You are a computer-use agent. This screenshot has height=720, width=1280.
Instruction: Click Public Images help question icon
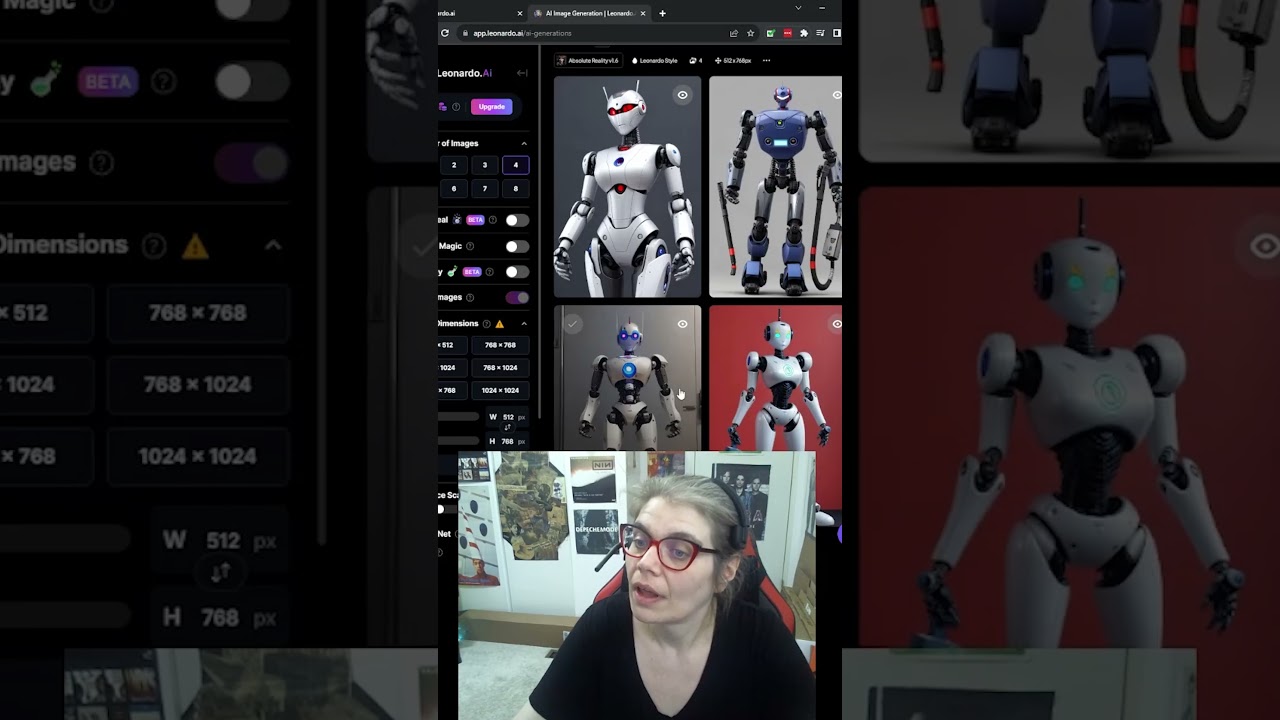[x=470, y=297]
